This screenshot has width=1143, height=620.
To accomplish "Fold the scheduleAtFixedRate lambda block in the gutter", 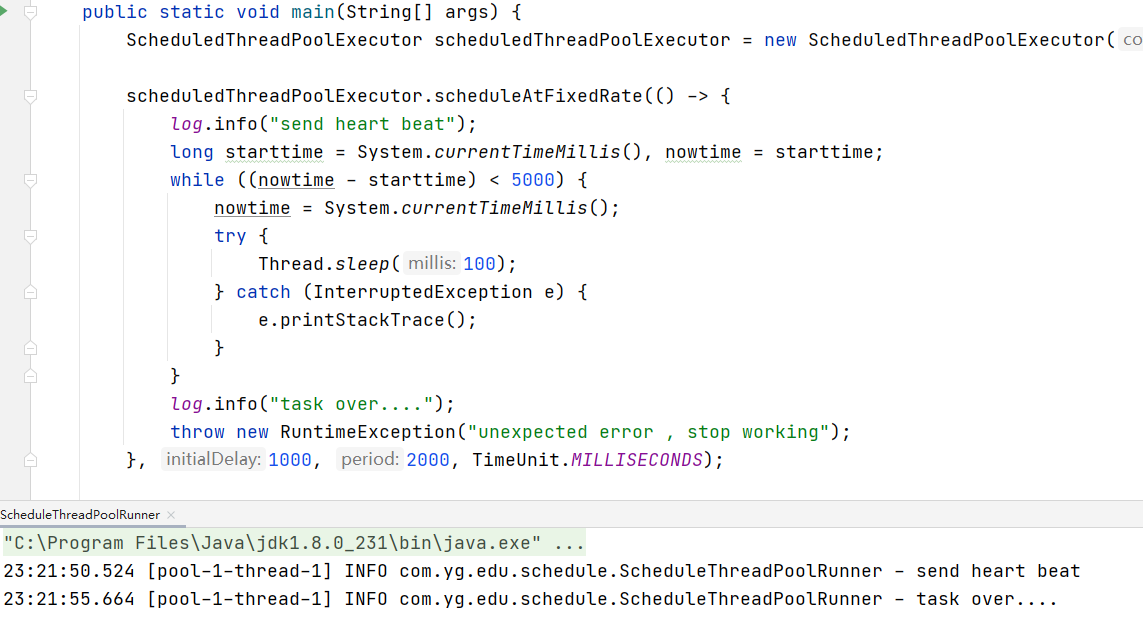I will [x=30, y=96].
